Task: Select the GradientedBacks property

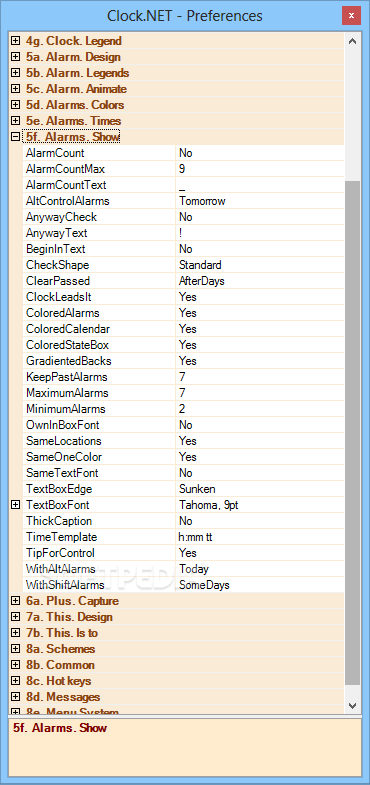Action: click(69, 361)
